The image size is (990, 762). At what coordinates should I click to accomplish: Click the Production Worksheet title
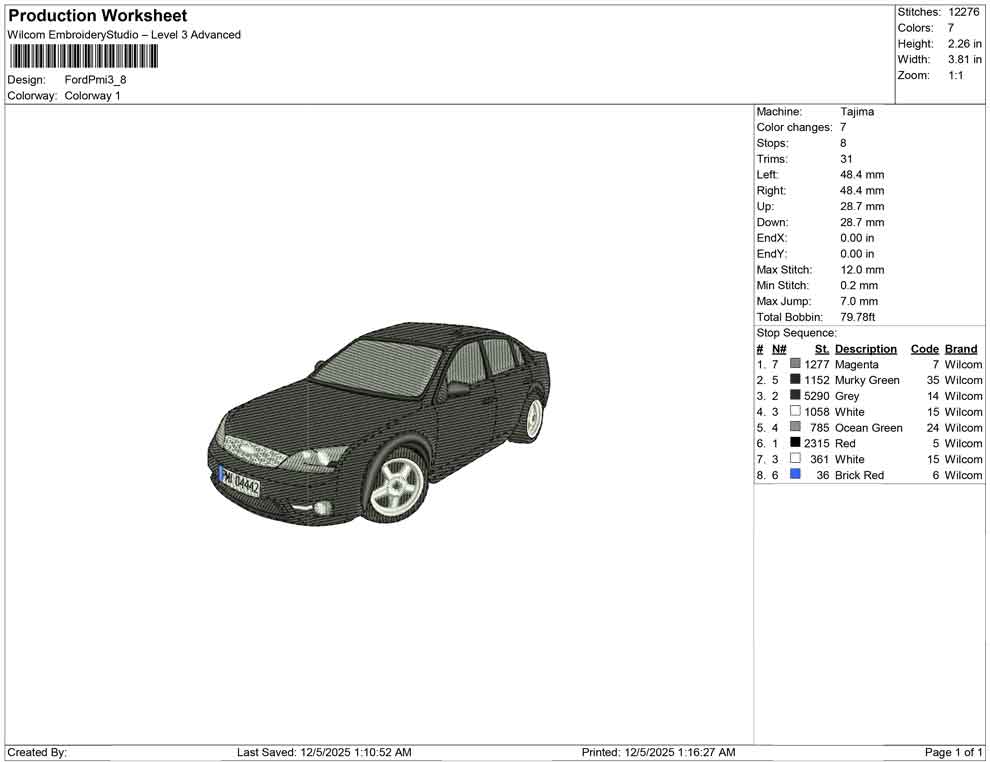[x=97, y=16]
